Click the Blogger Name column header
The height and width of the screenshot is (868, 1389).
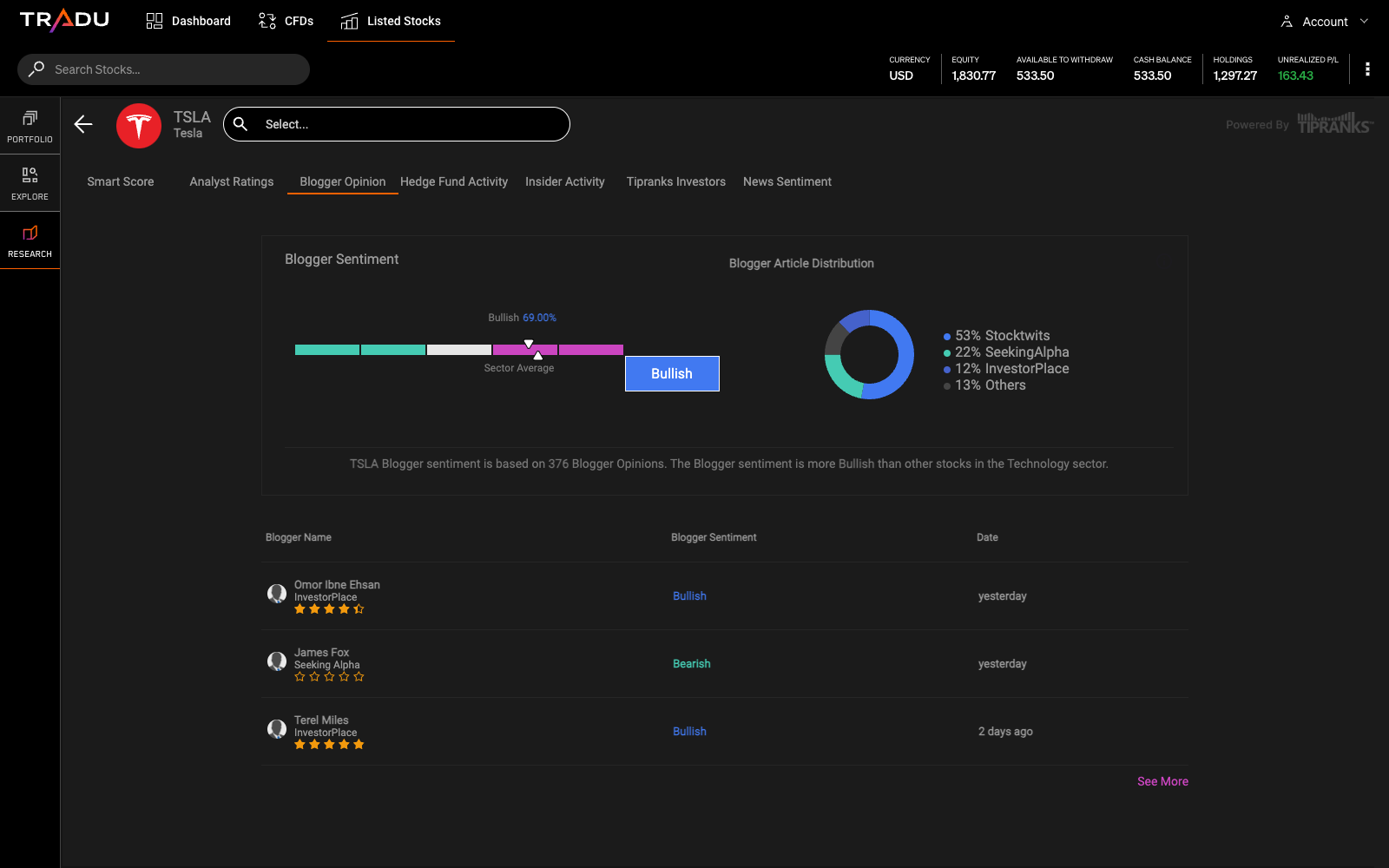pyautogui.click(x=299, y=537)
